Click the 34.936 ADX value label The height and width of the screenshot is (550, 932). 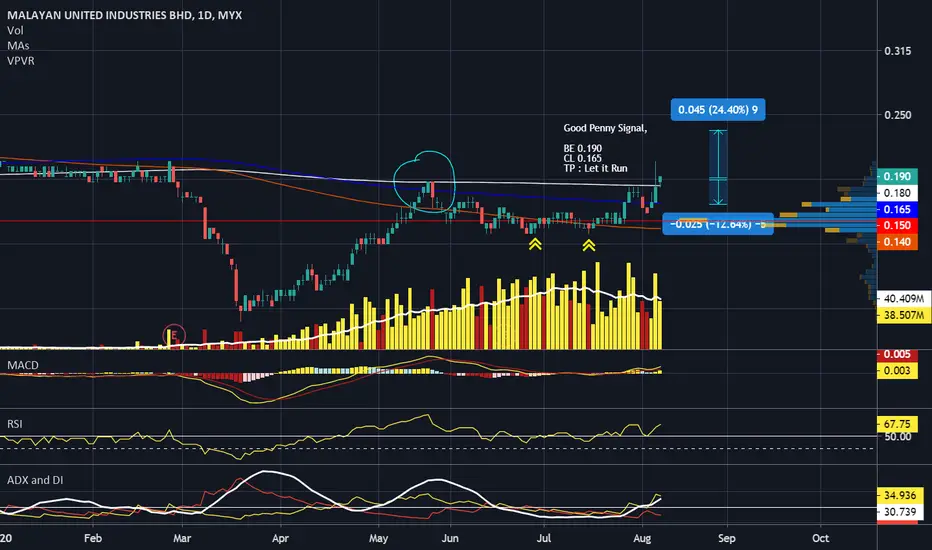tap(900, 495)
